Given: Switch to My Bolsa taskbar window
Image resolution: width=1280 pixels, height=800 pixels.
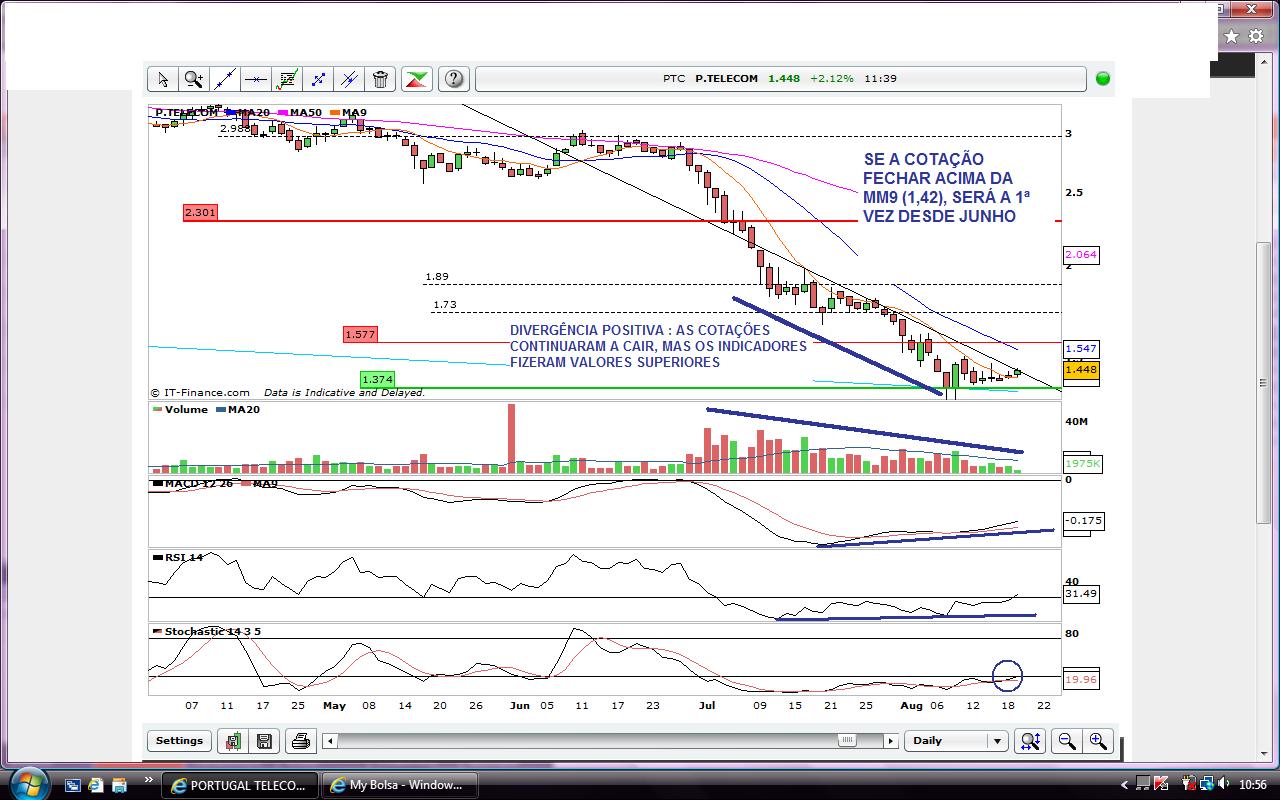Looking at the screenshot, I should point(399,785).
